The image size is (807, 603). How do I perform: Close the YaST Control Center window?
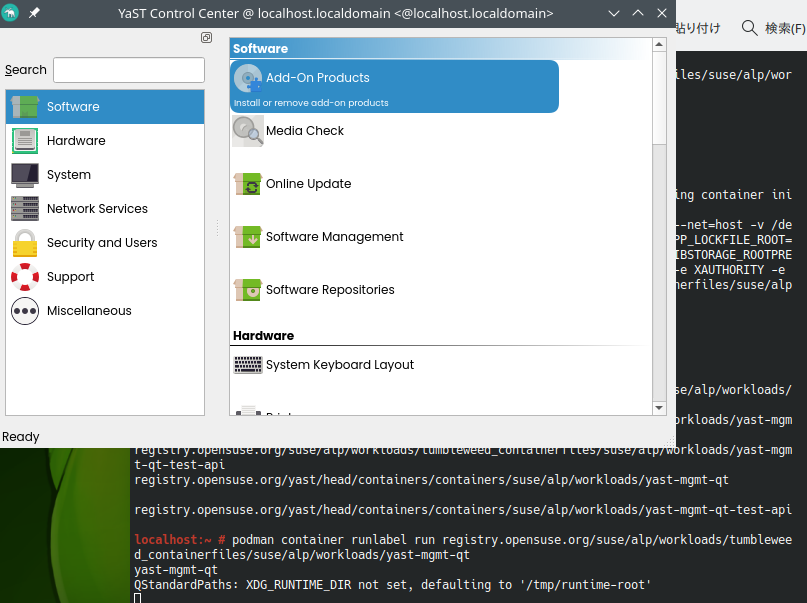(662, 13)
